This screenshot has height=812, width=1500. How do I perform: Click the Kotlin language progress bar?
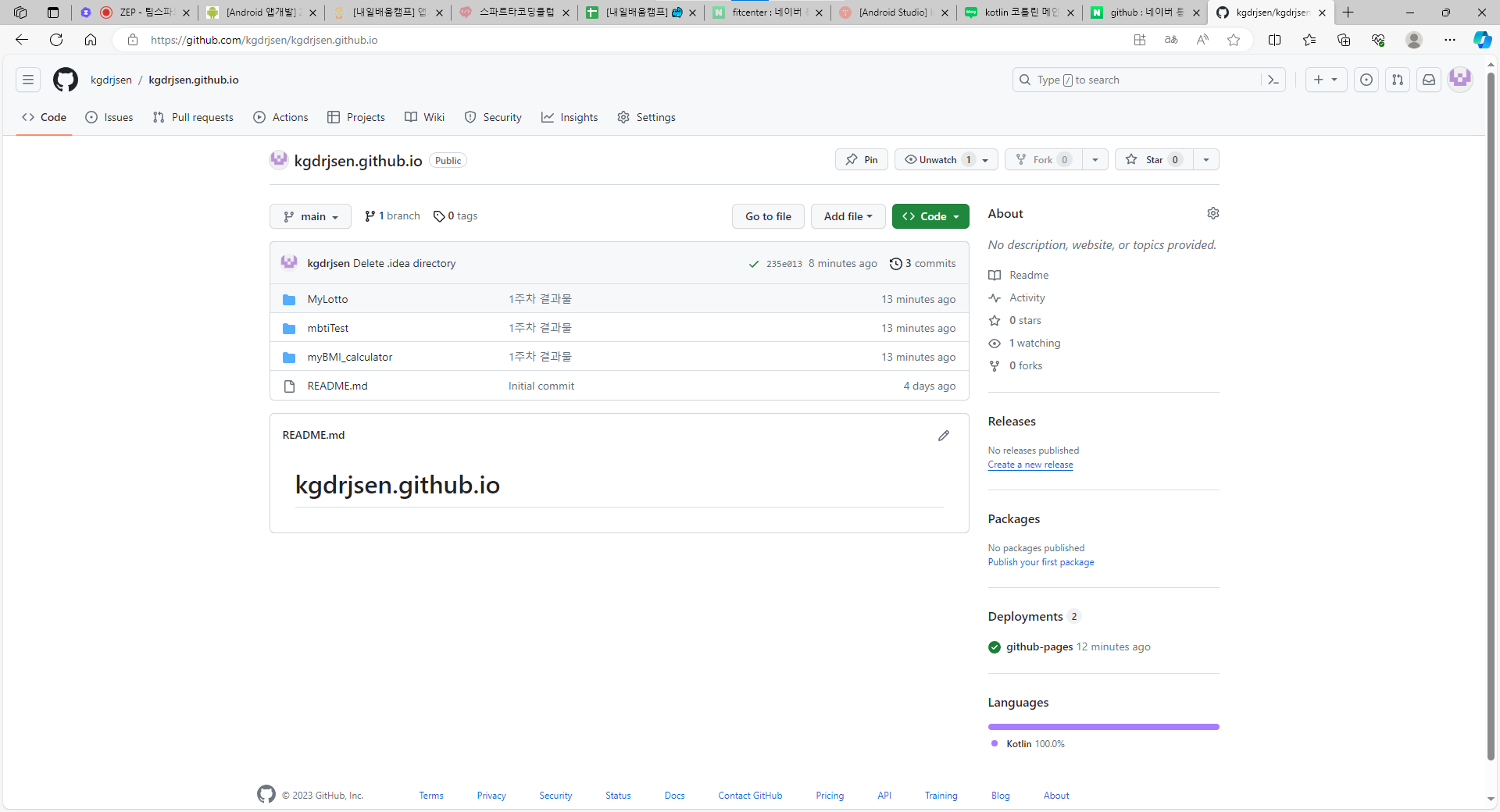tap(1103, 727)
